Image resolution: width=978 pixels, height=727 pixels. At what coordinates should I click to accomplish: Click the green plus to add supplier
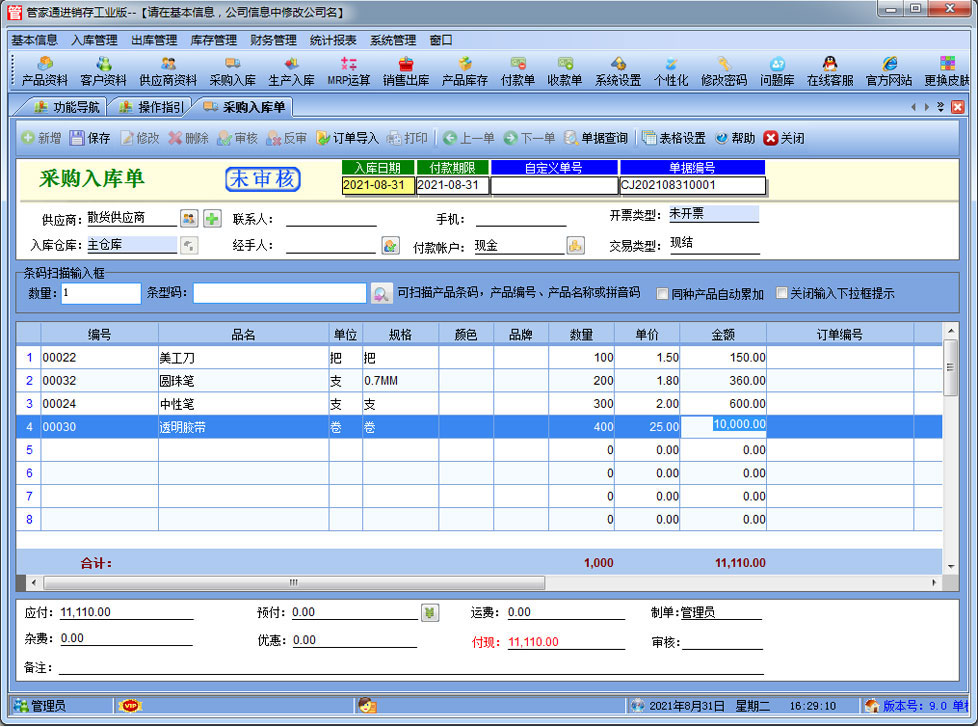tap(212, 219)
